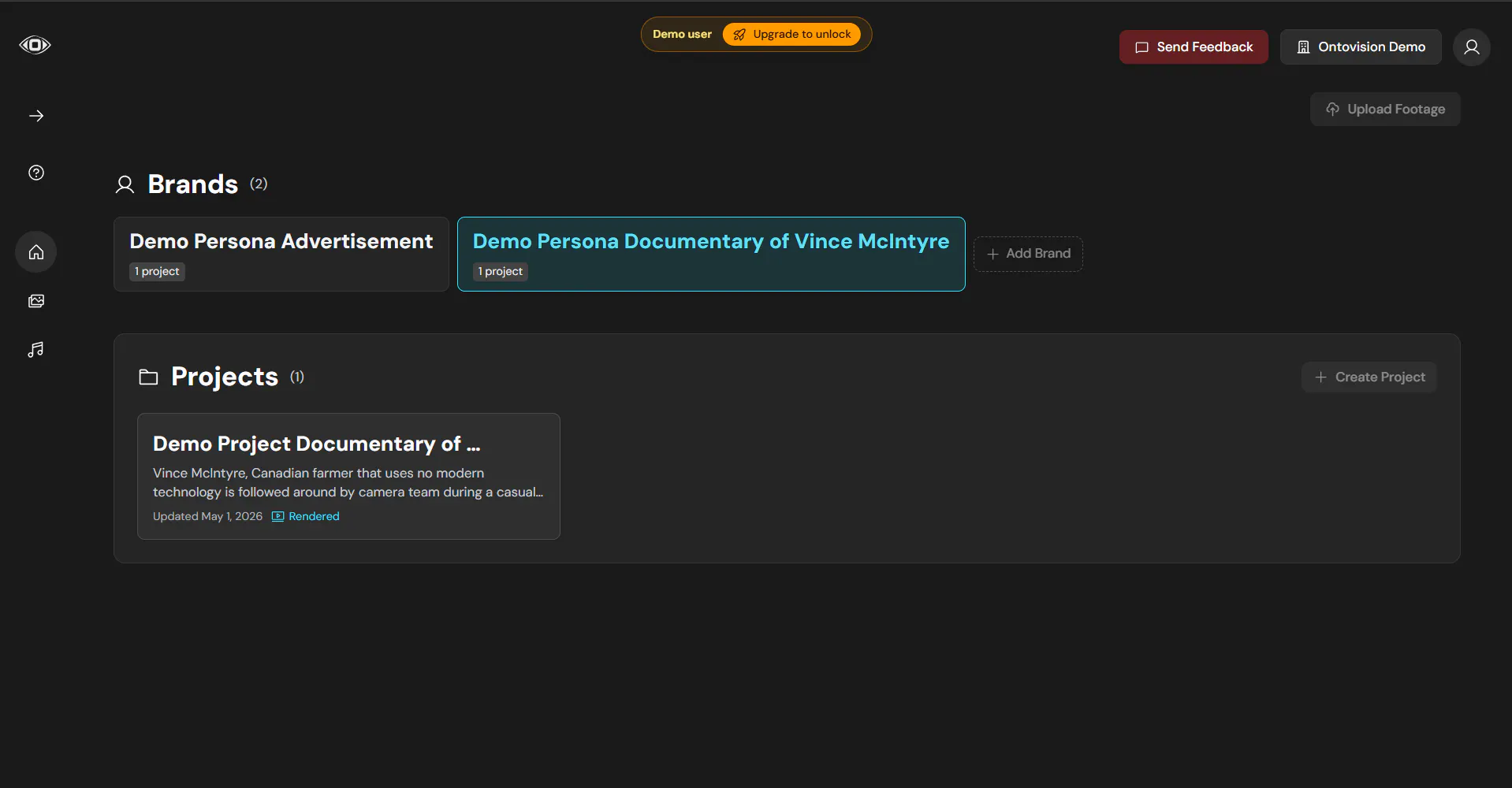Click the Add Brand button
The image size is (1512, 788).
[x=1028, y=254]
